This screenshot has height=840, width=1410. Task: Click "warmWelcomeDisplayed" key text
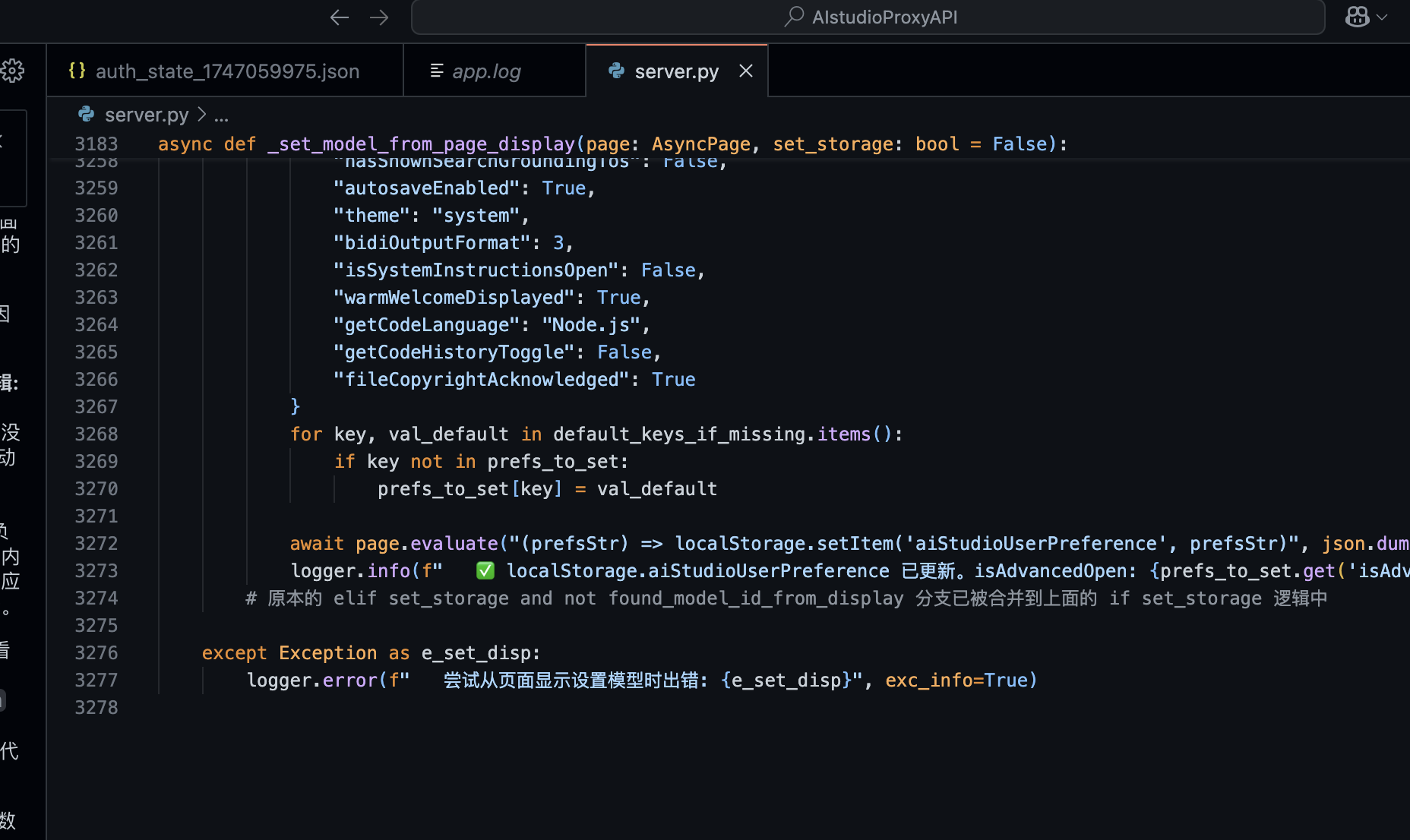point(454,298)
